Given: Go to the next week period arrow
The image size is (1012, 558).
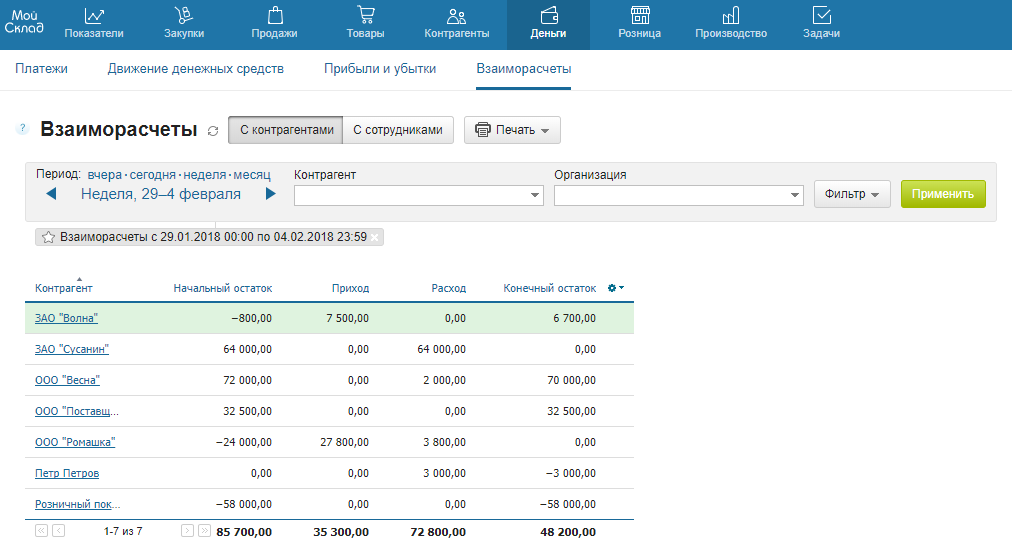Looking at the screenshot, I should (x=270, y=194).
